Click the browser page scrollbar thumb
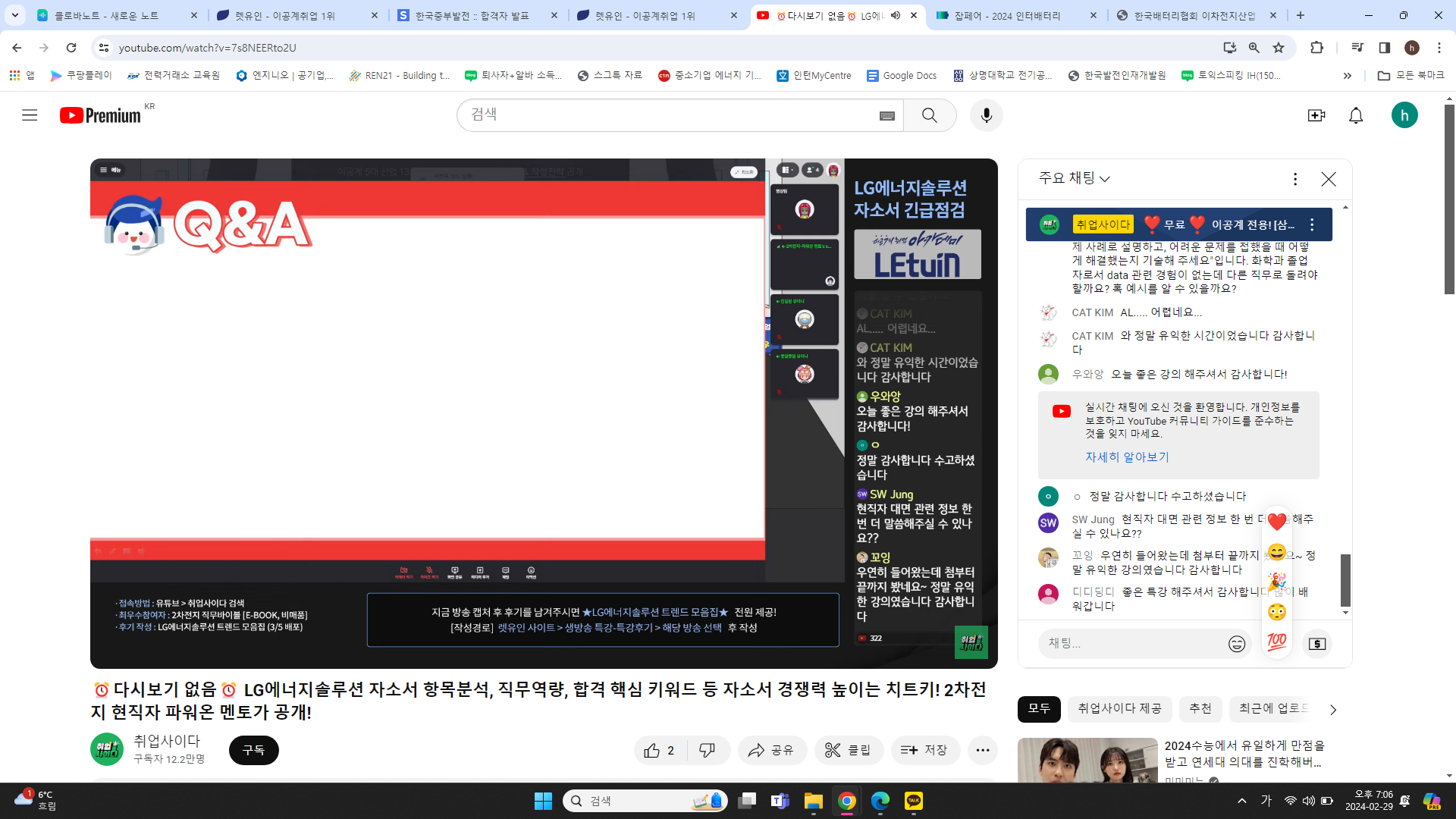 [1449, 199]
